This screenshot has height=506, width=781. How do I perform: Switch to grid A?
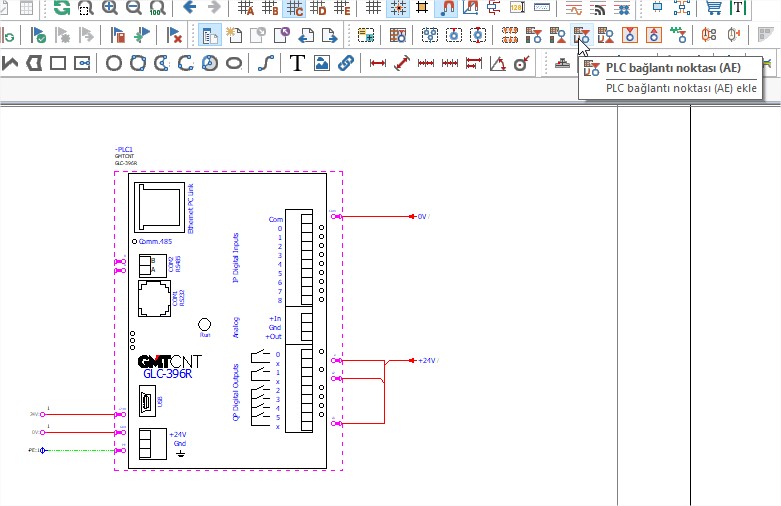(x=246, y=7)
